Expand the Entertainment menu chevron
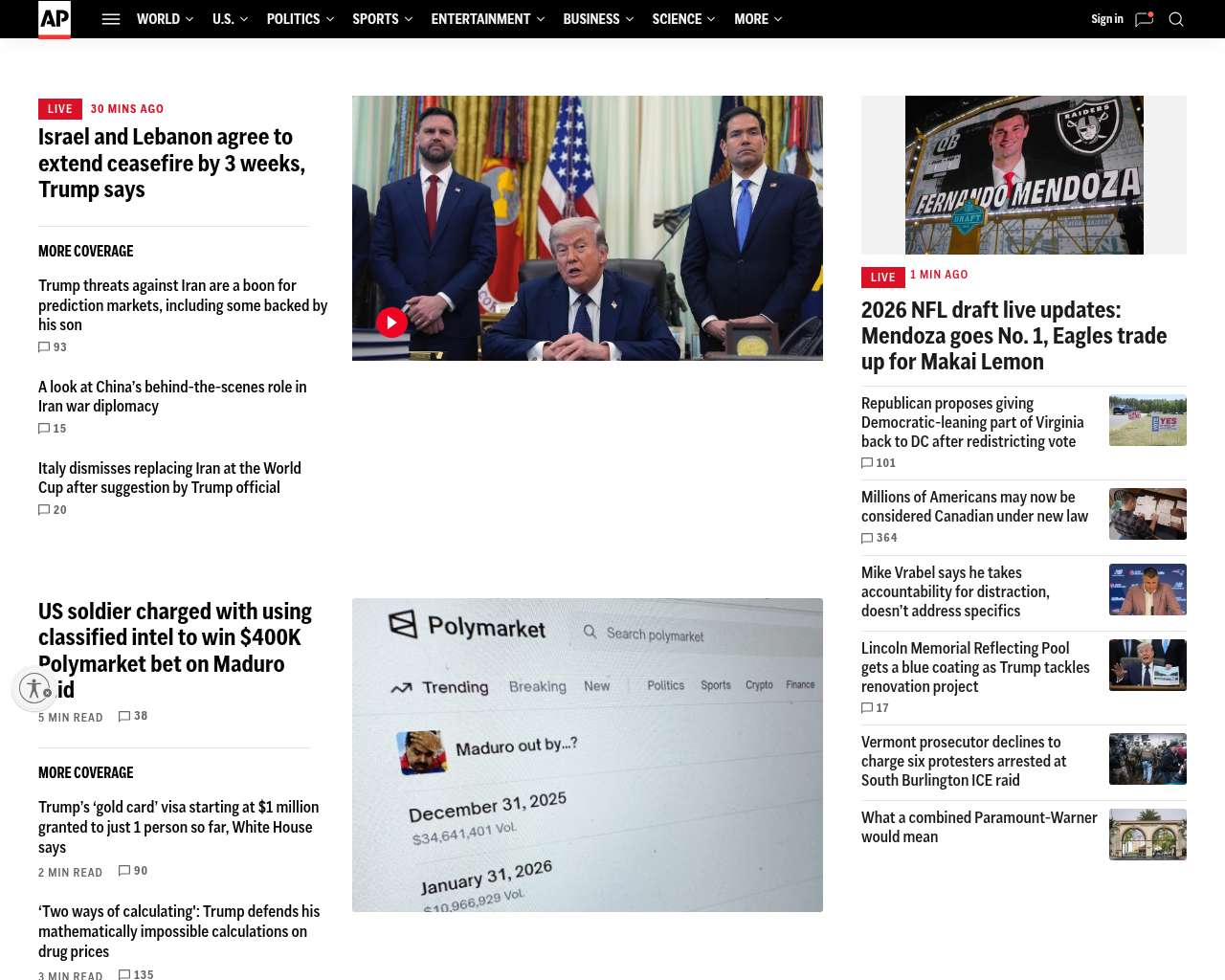Image resolution: width=1225 pixels, height=980 pixels. (541, 19)
